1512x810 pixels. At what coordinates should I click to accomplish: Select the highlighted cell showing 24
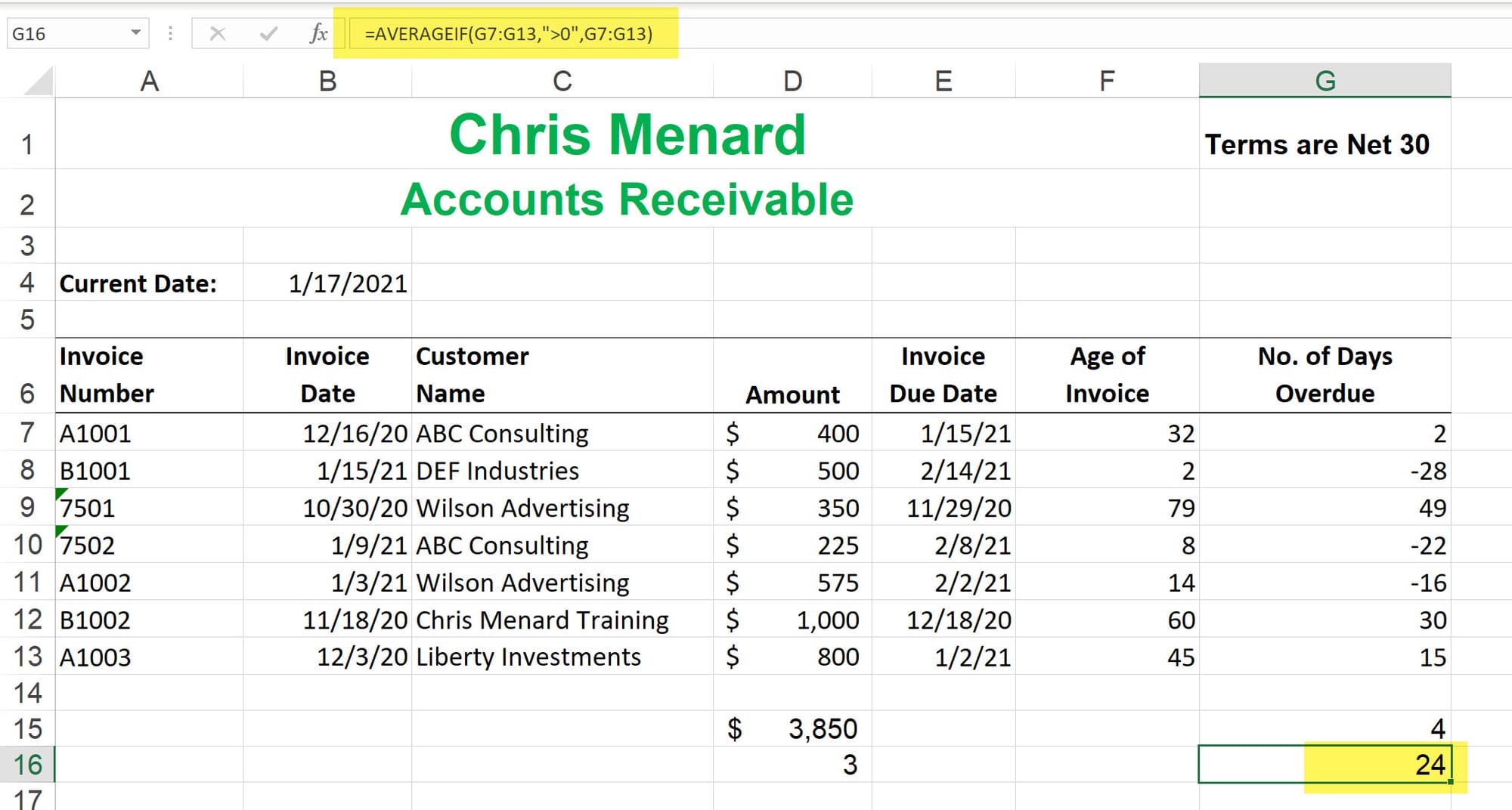coord(1383,765)
